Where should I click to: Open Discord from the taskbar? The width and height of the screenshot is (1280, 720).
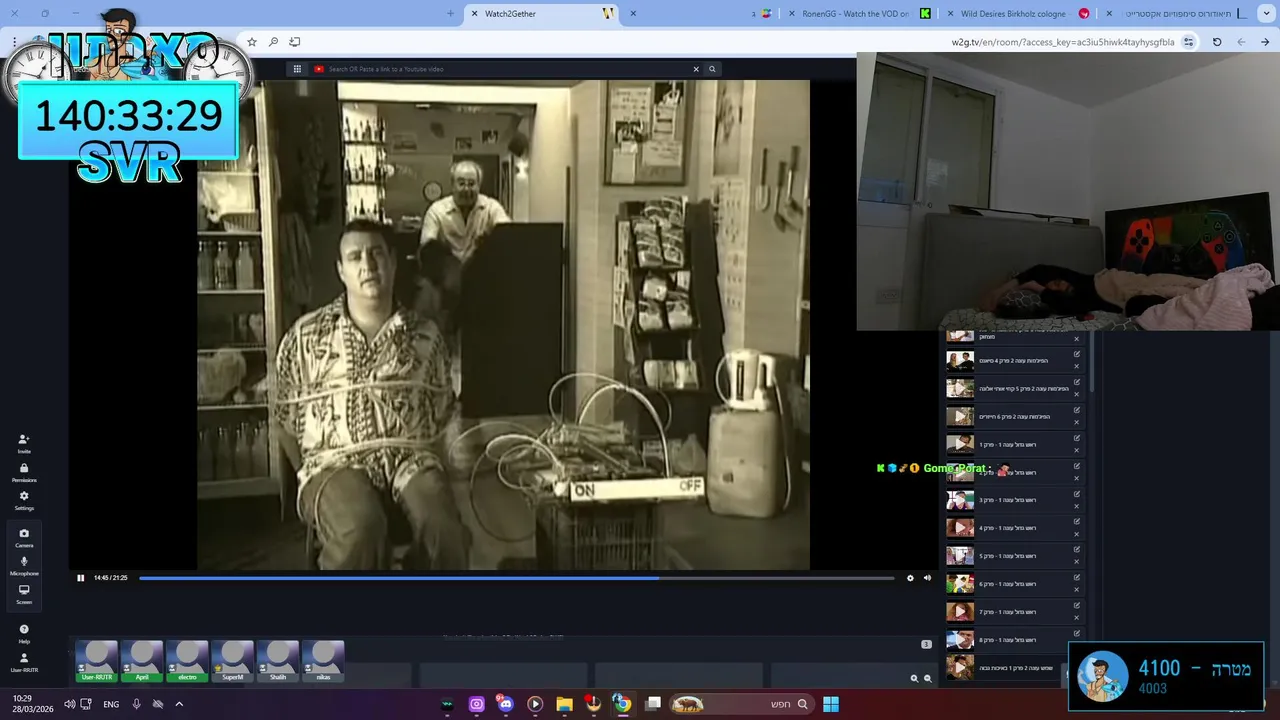coord(505,704)
